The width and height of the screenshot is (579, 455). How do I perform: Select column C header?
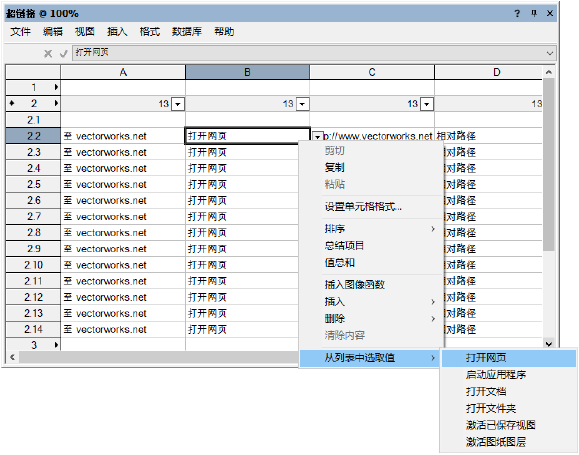click(372, 72)
